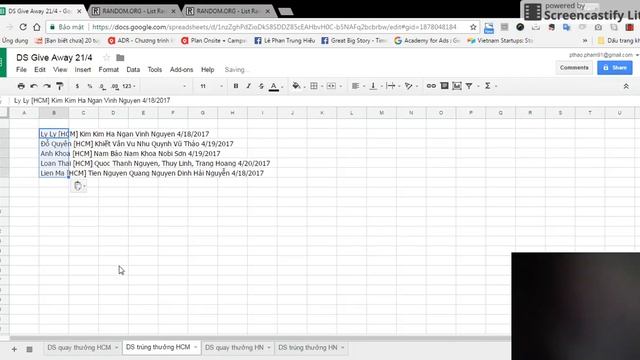Open the Tools menu

[x=155, y=70]
